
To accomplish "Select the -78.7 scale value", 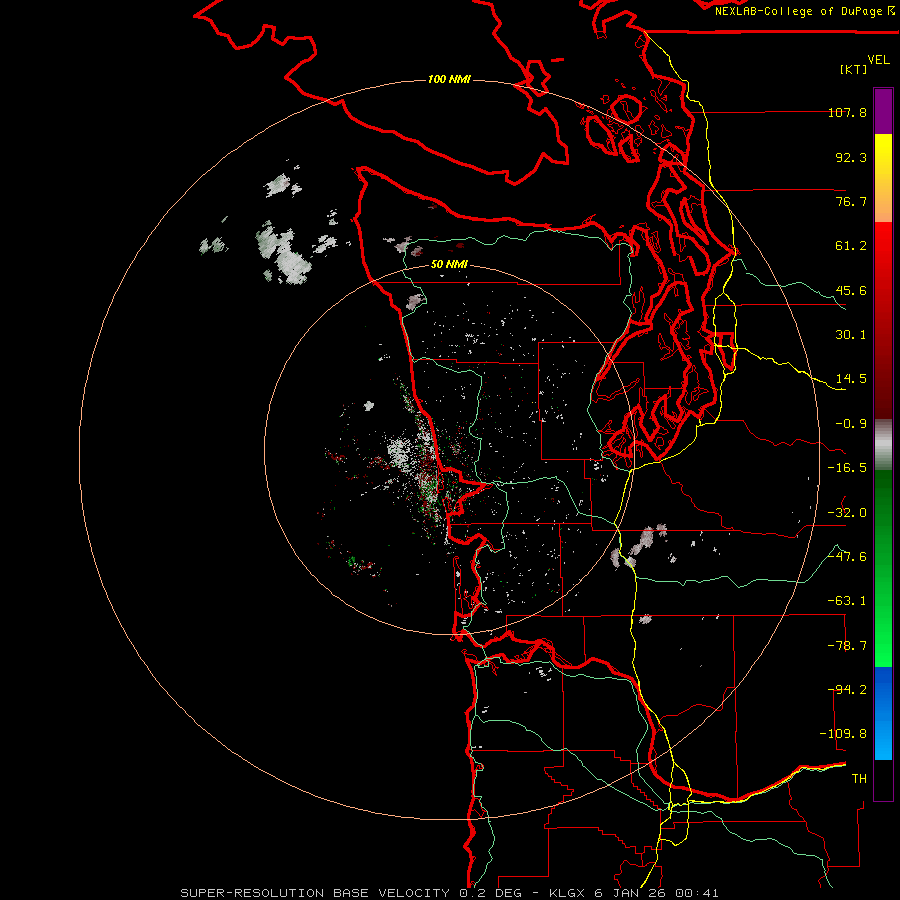I will pos(847,646).
